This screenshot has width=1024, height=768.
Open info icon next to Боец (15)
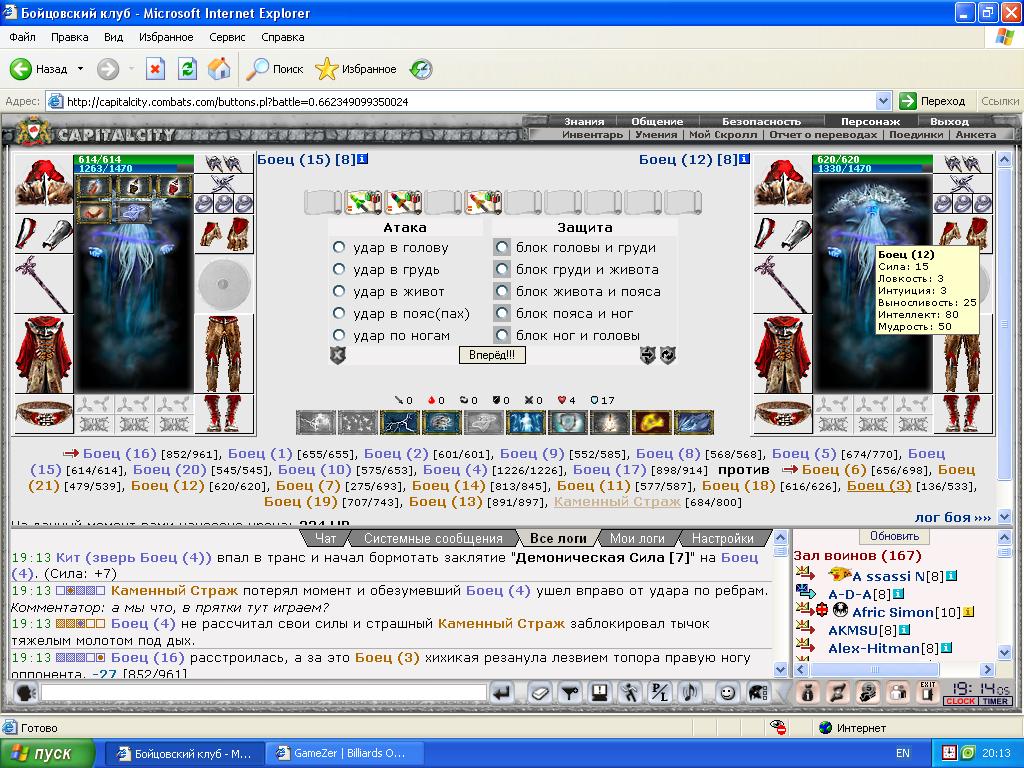362,159
